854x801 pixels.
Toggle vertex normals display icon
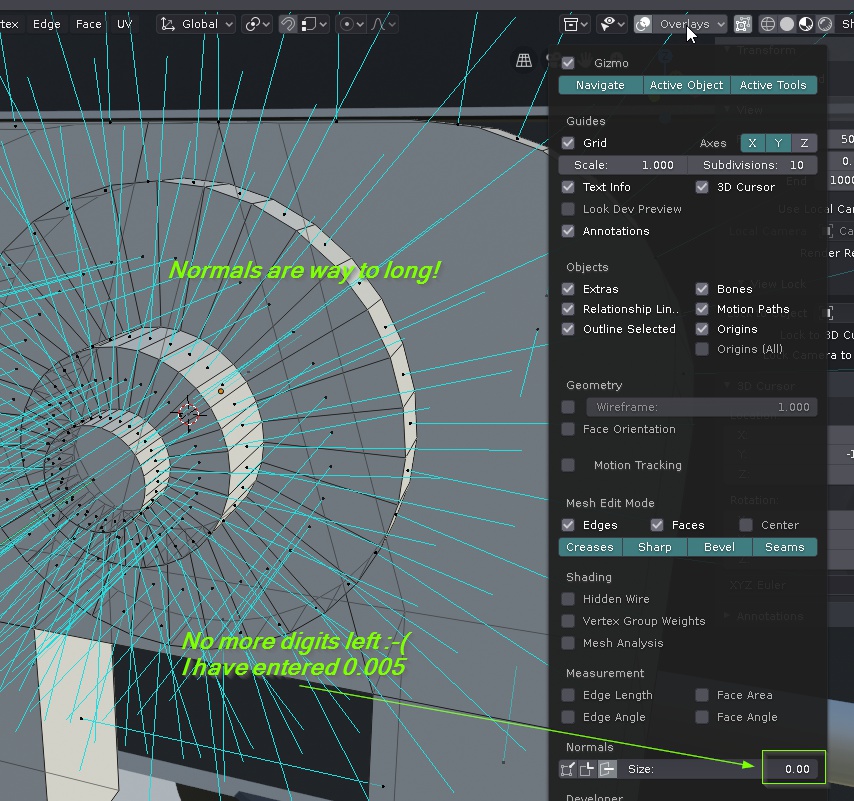click(x=567, y=769)
